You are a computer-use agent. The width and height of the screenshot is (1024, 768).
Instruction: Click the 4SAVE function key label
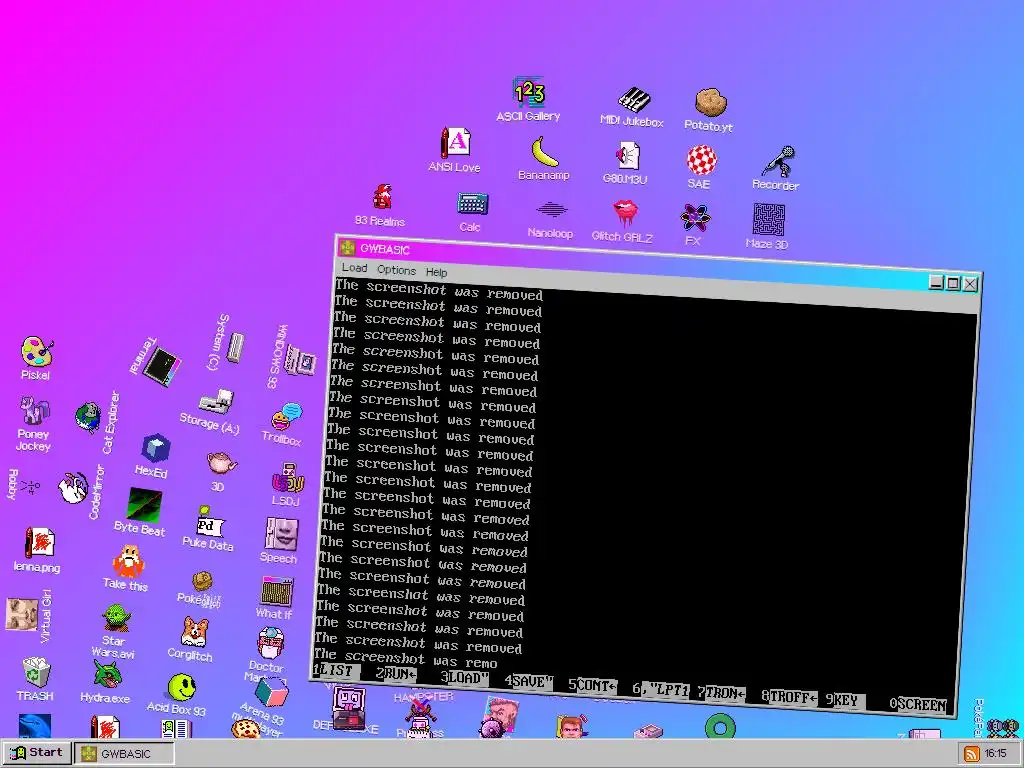coord(529,682)
